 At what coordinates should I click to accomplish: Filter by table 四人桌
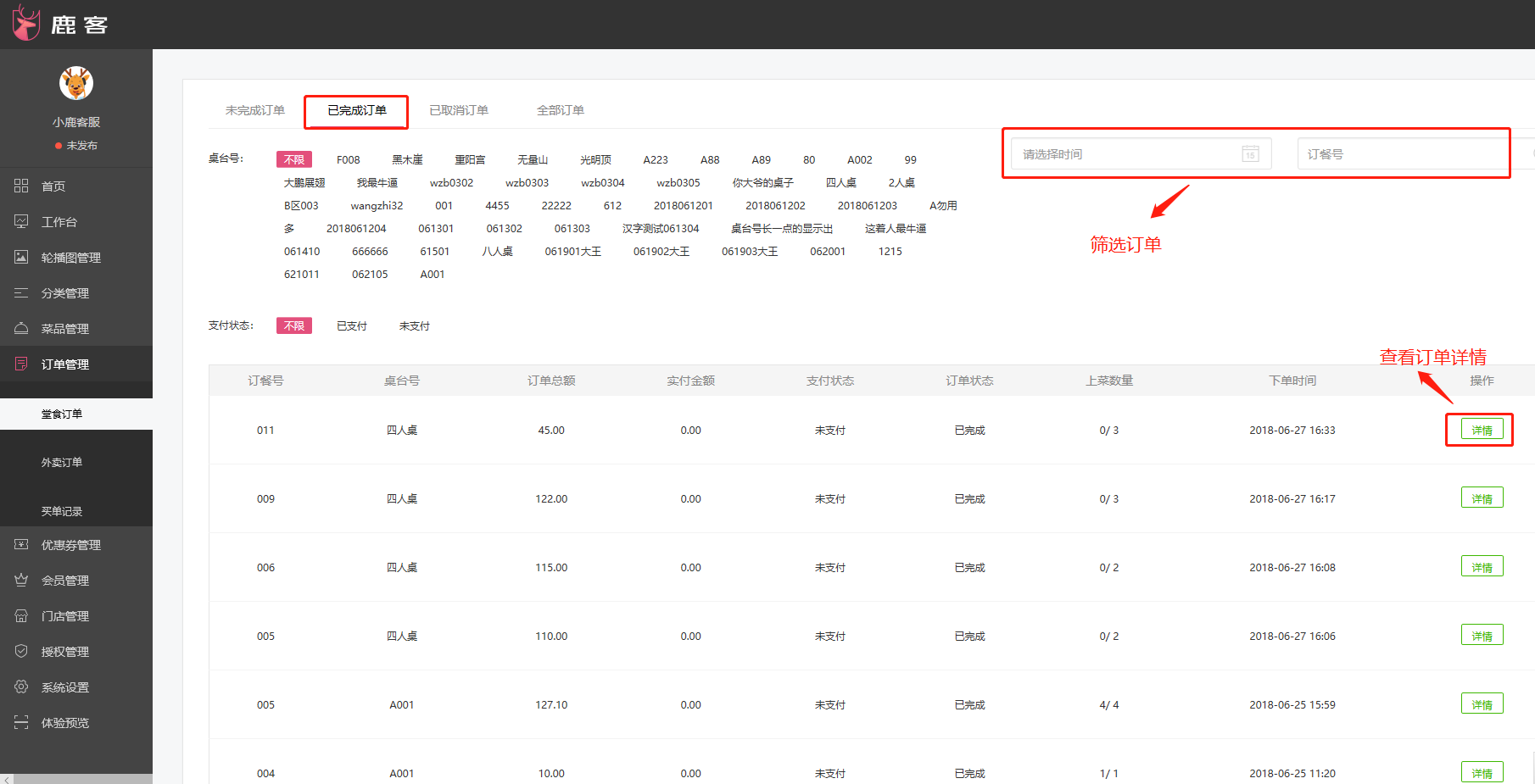tap(841, 182)
